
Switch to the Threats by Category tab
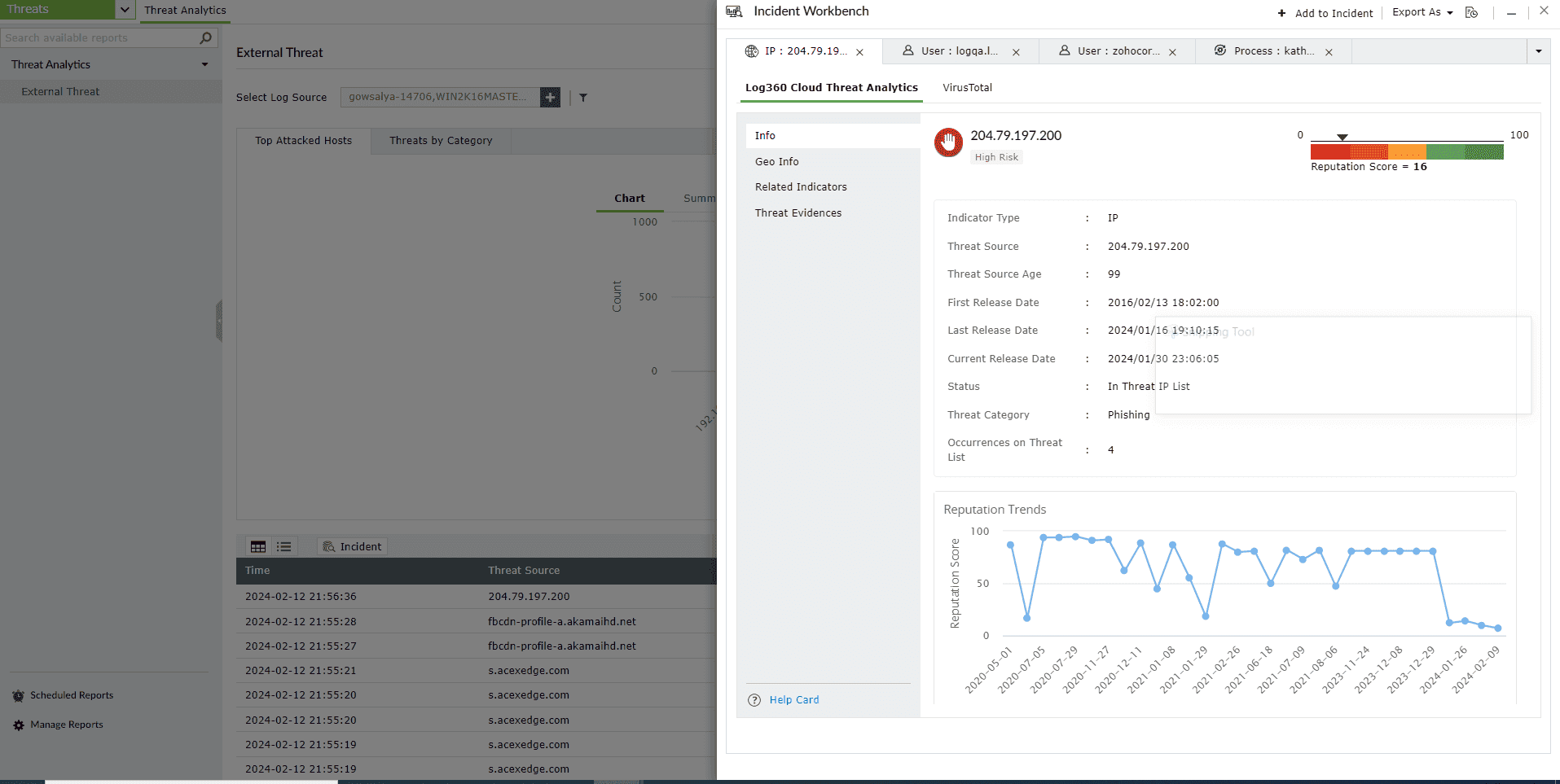(x=440, y=140)
